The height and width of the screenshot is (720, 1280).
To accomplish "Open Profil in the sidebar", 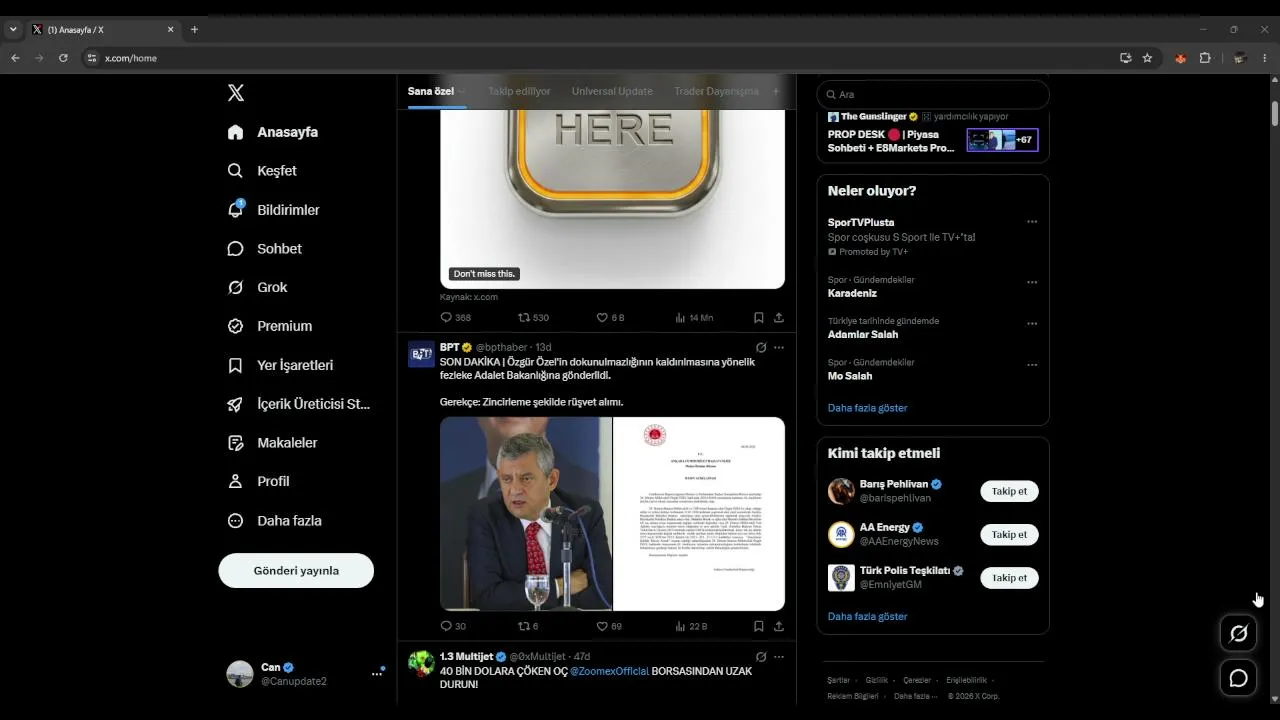I will point(259,481).
